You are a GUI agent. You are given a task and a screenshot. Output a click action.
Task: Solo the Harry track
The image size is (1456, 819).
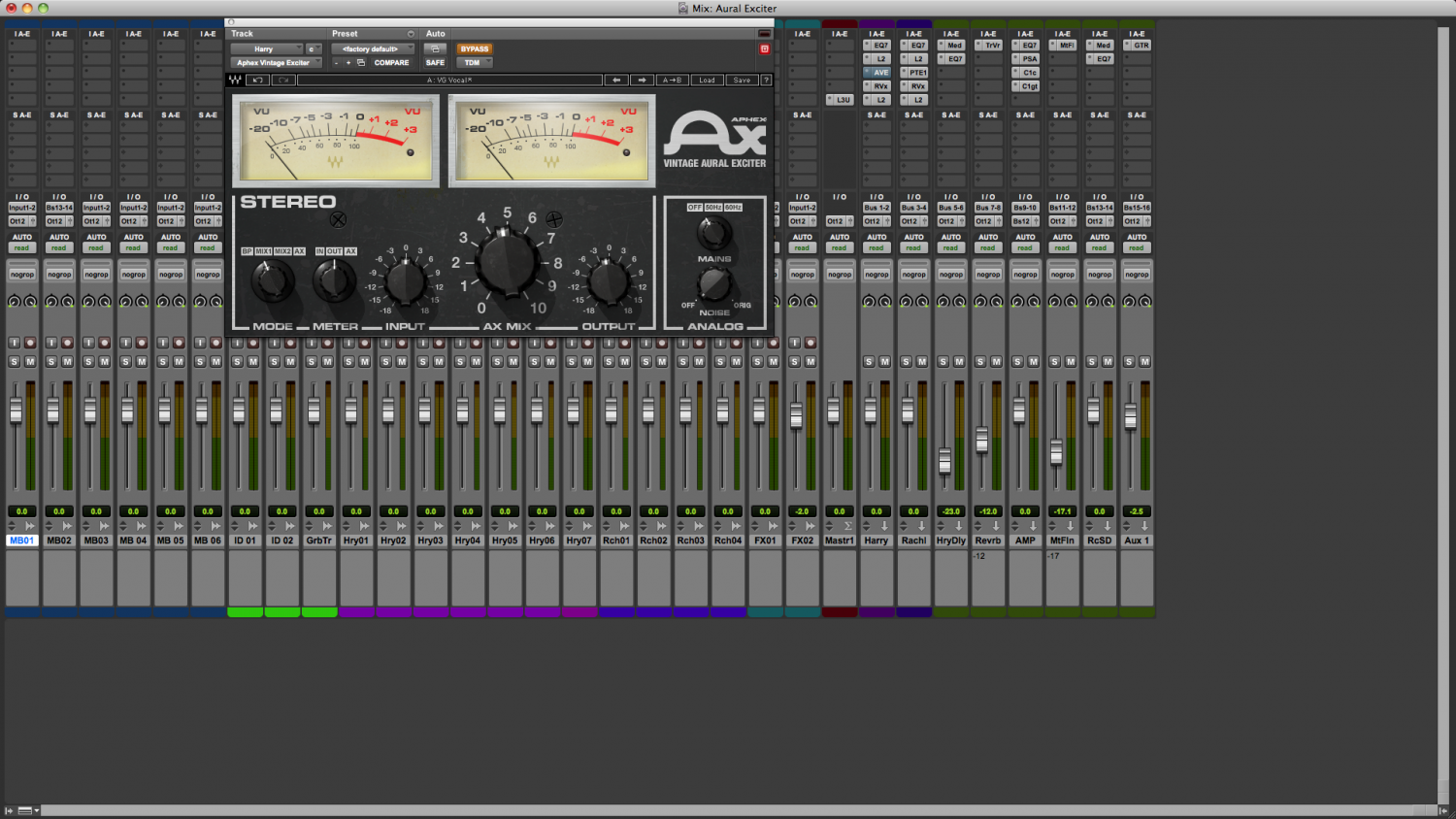[870, 361]
